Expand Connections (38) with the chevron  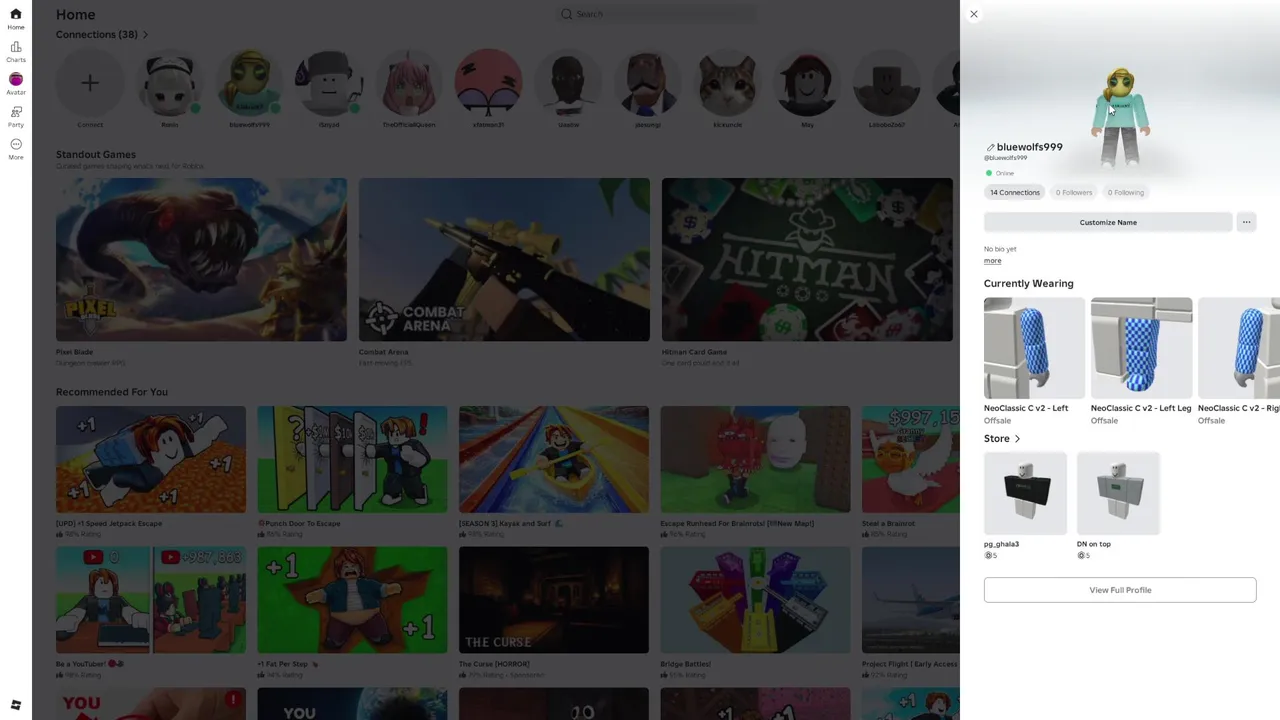(x=146, y=35)
